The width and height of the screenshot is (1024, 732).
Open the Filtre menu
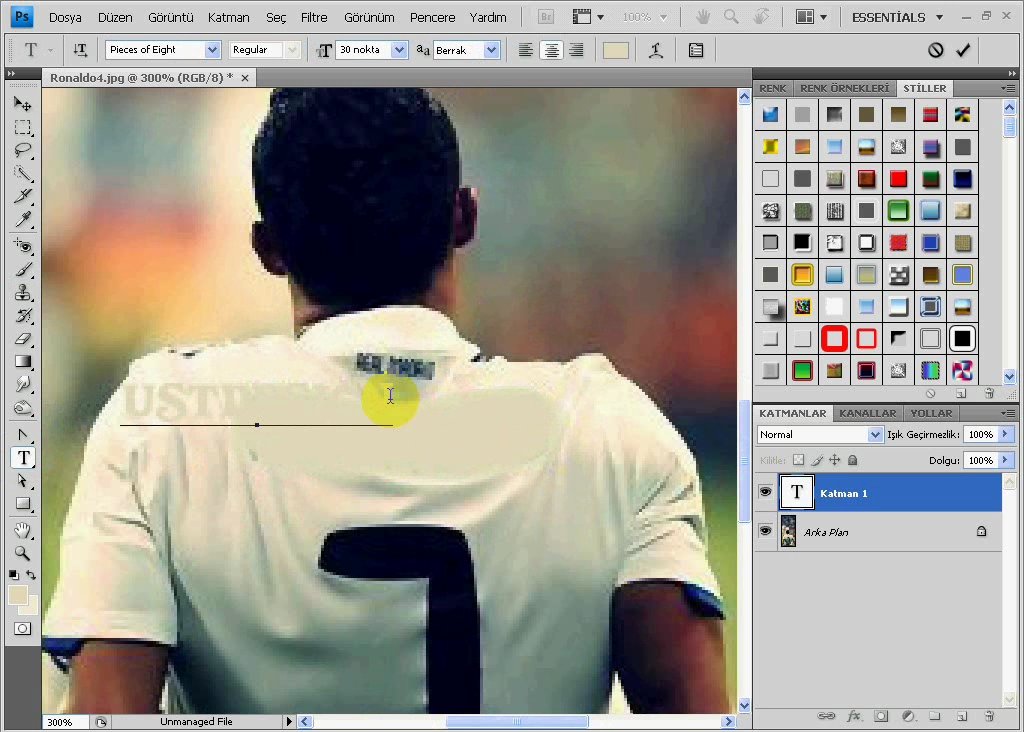pos(314,18)
